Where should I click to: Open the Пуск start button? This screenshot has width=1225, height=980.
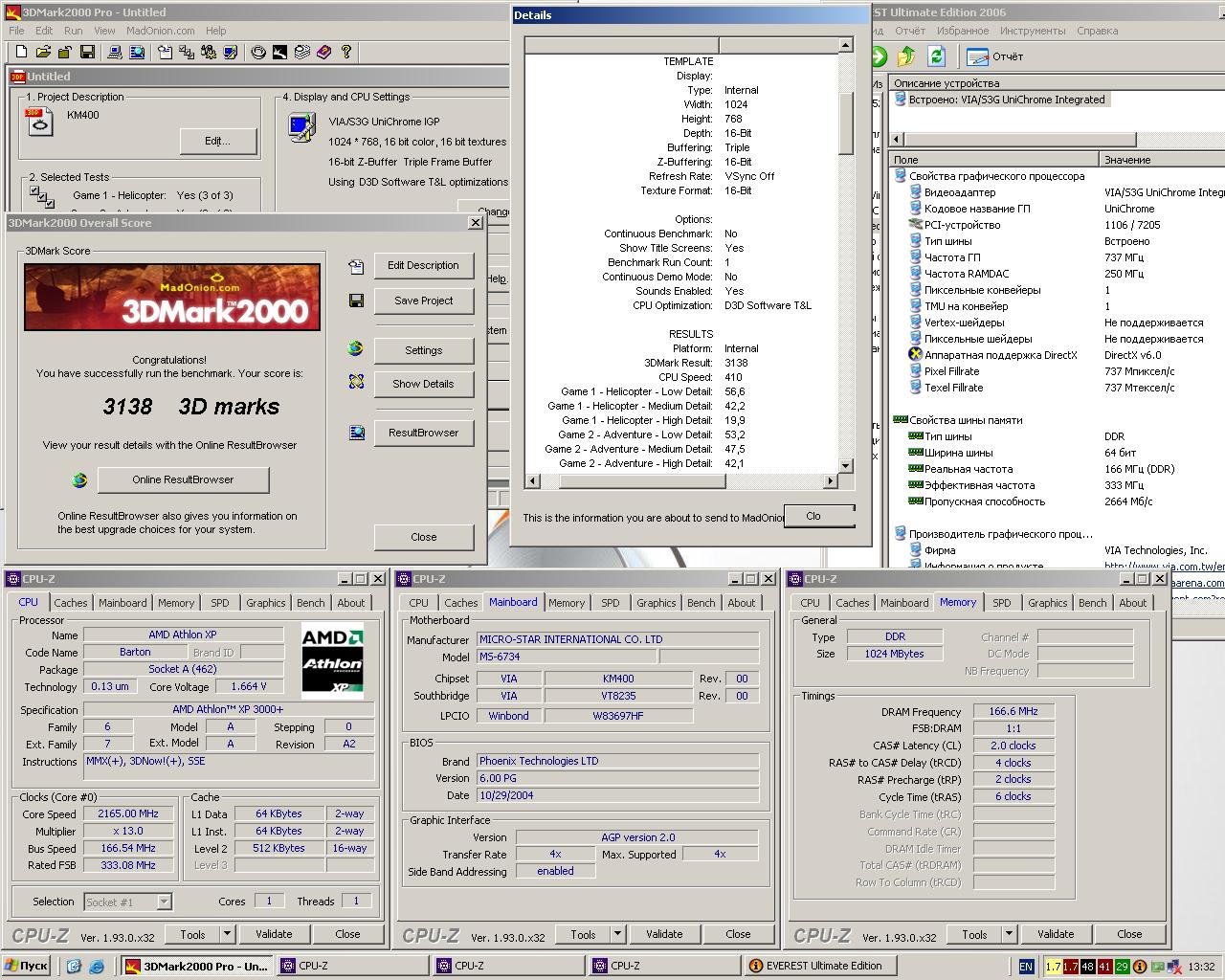point(26,966)
